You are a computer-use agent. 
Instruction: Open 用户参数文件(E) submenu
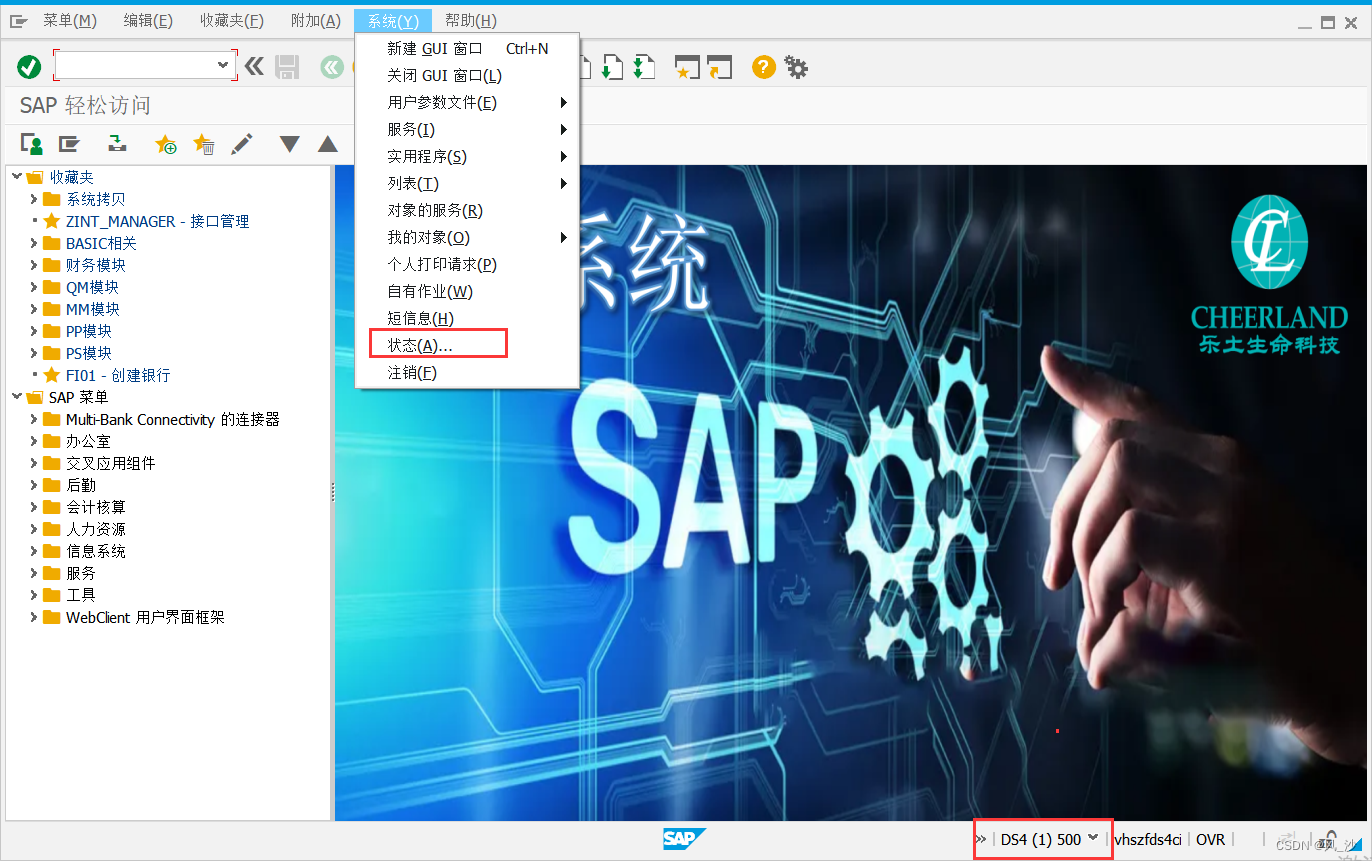tap(467, 102)
